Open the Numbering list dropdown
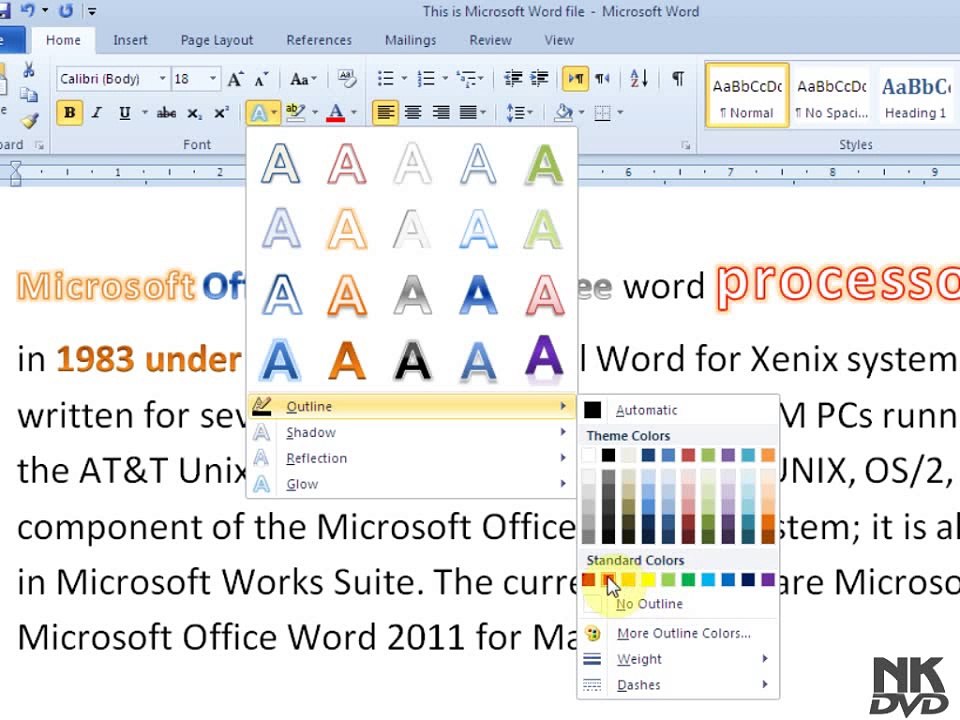The width and height of the screenshot is (960, 720). [444, 78]
